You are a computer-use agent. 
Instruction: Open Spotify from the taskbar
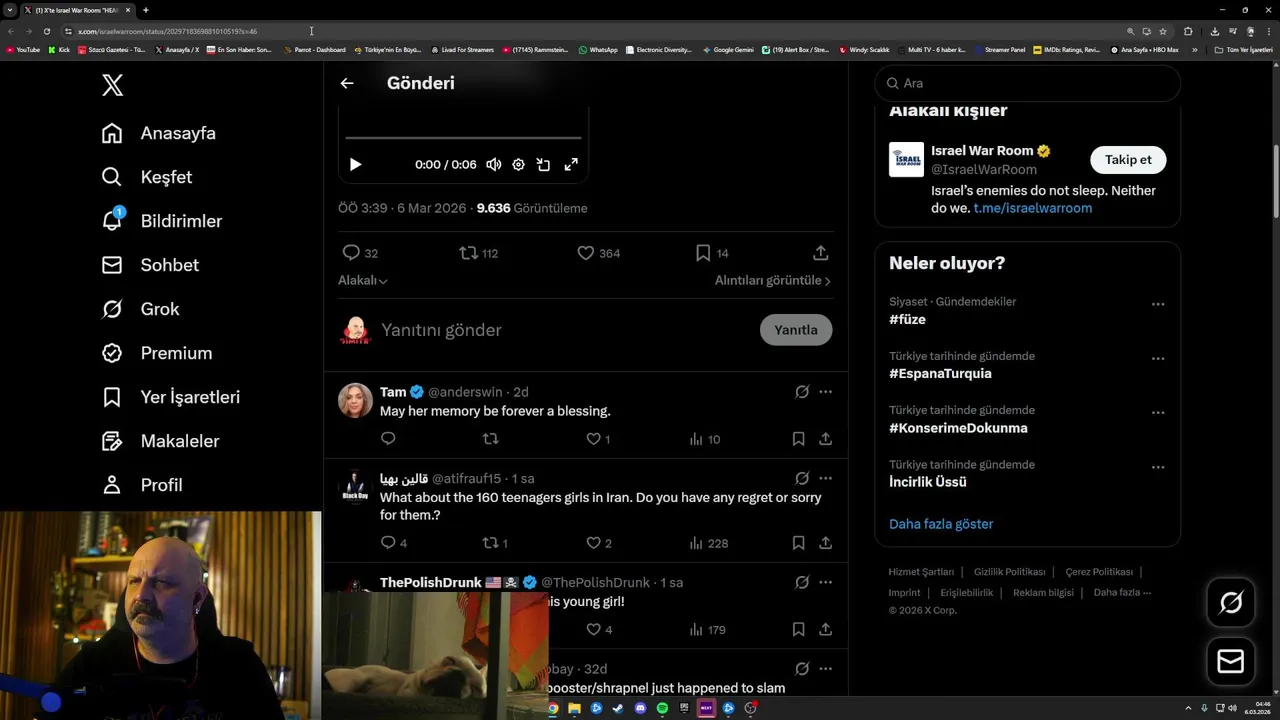tap(662, 708)
